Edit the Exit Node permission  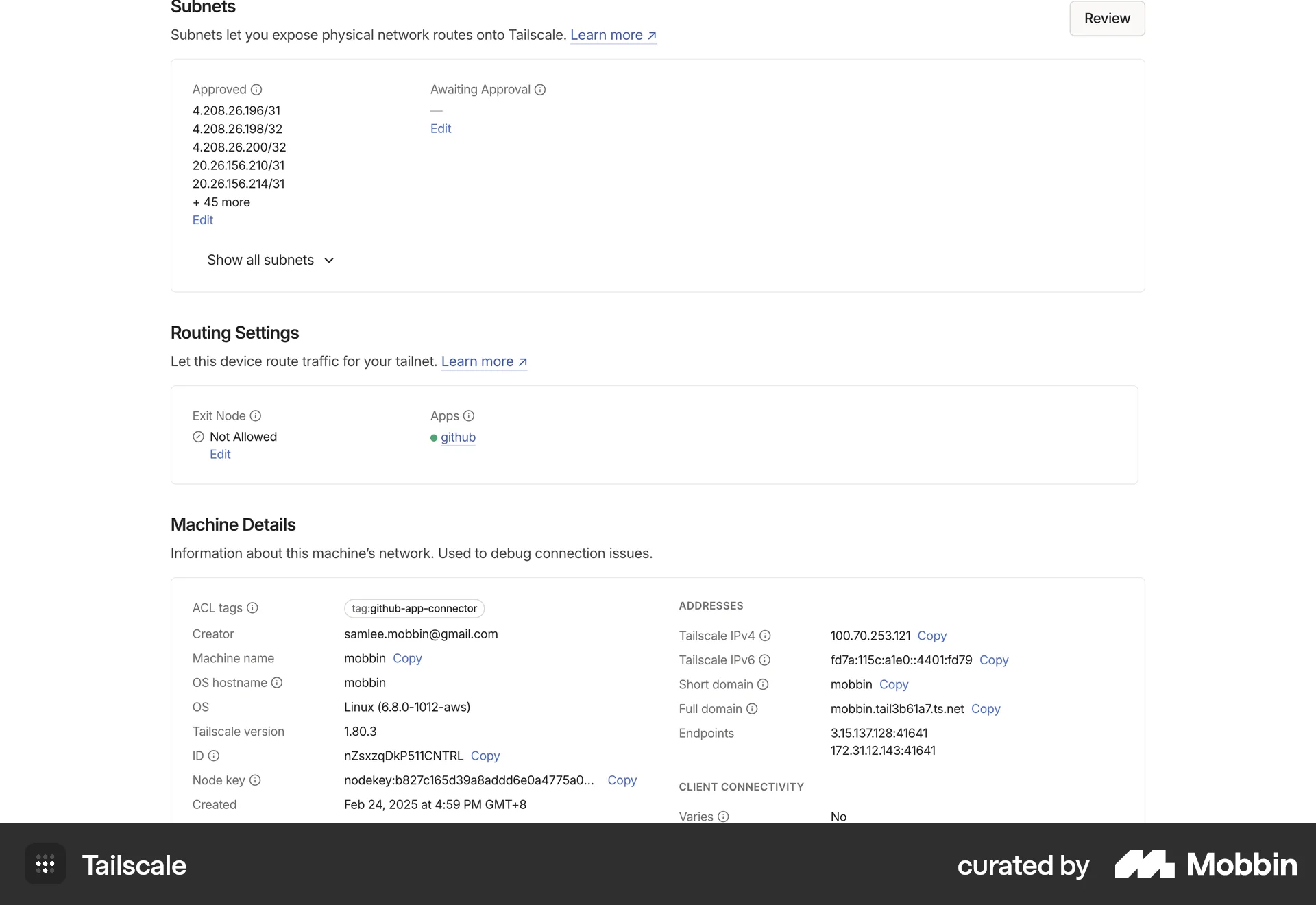[220, 454]
